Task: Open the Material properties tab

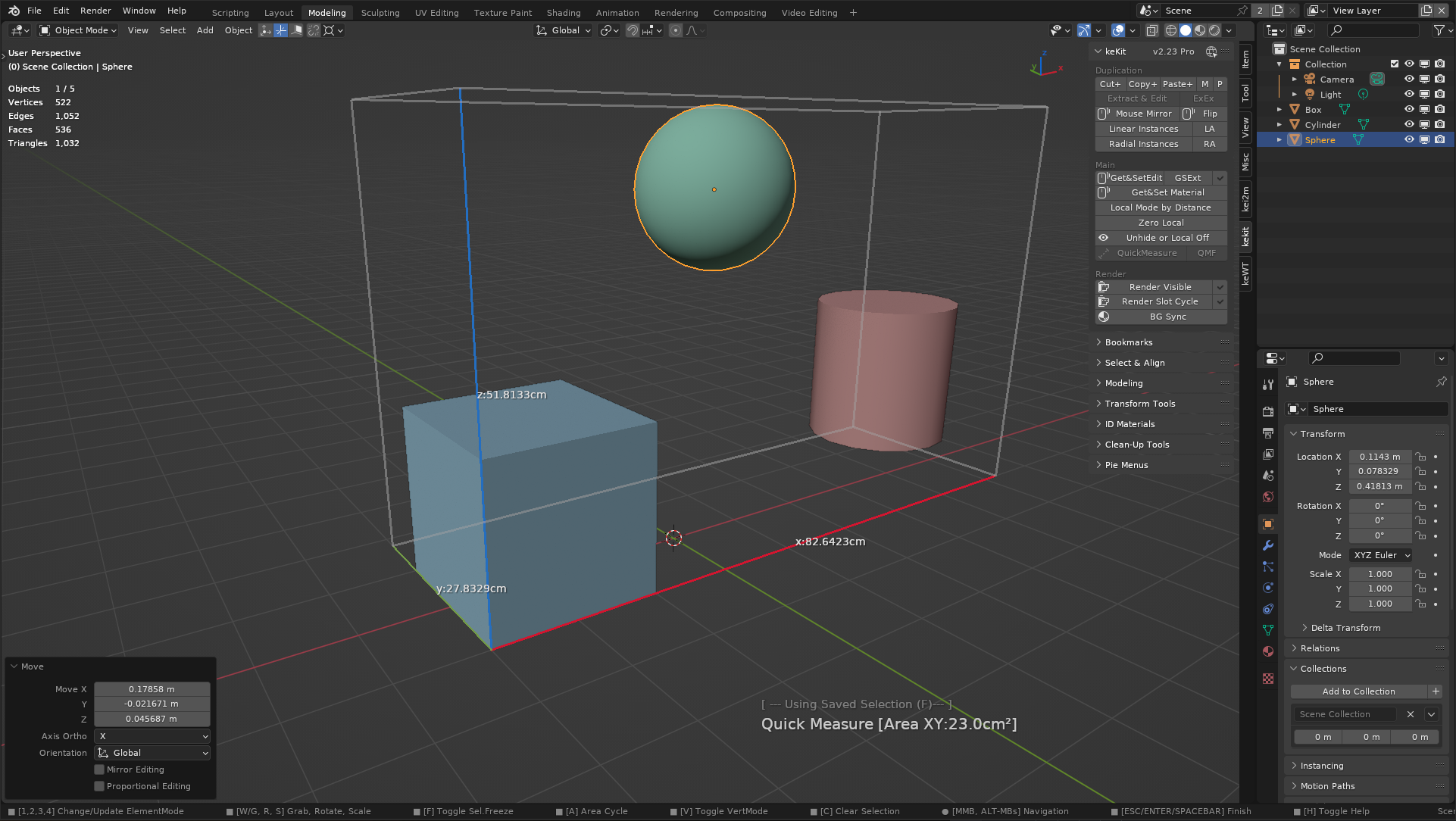Action: (1268, 651)
